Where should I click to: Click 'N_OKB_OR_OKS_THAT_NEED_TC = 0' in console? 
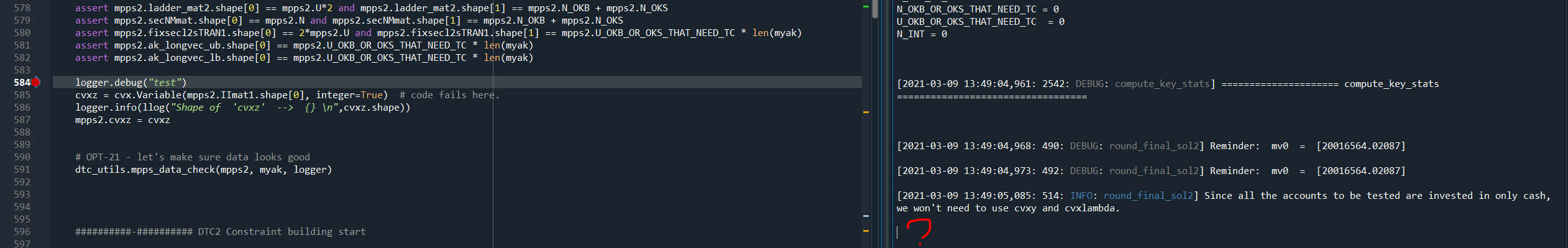click(x=978, y=9)
